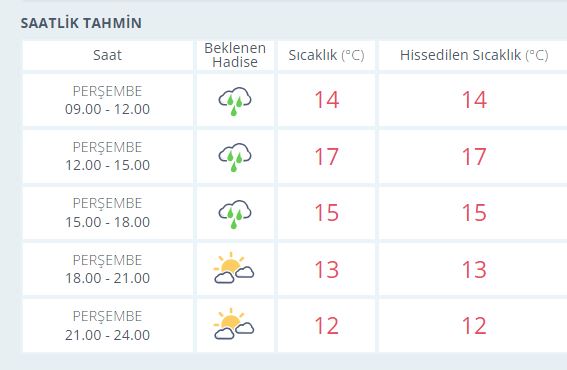Click the rain icon for 09.00 - 12.00

point(235,101)
